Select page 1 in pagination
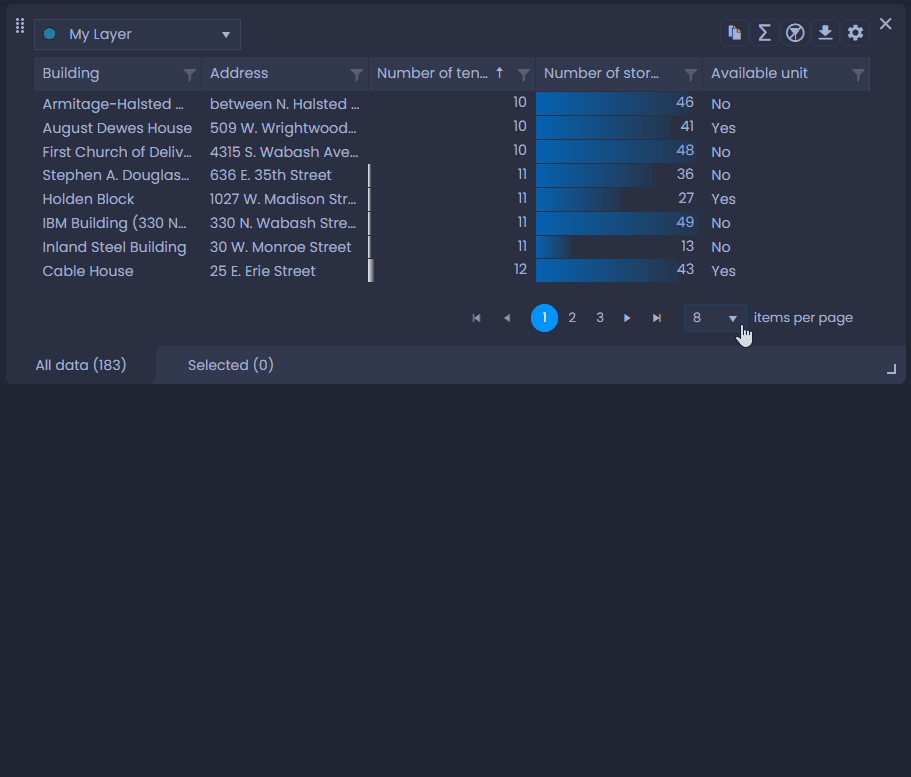This screenshot has width=911, height=777. tap(544, 318)
